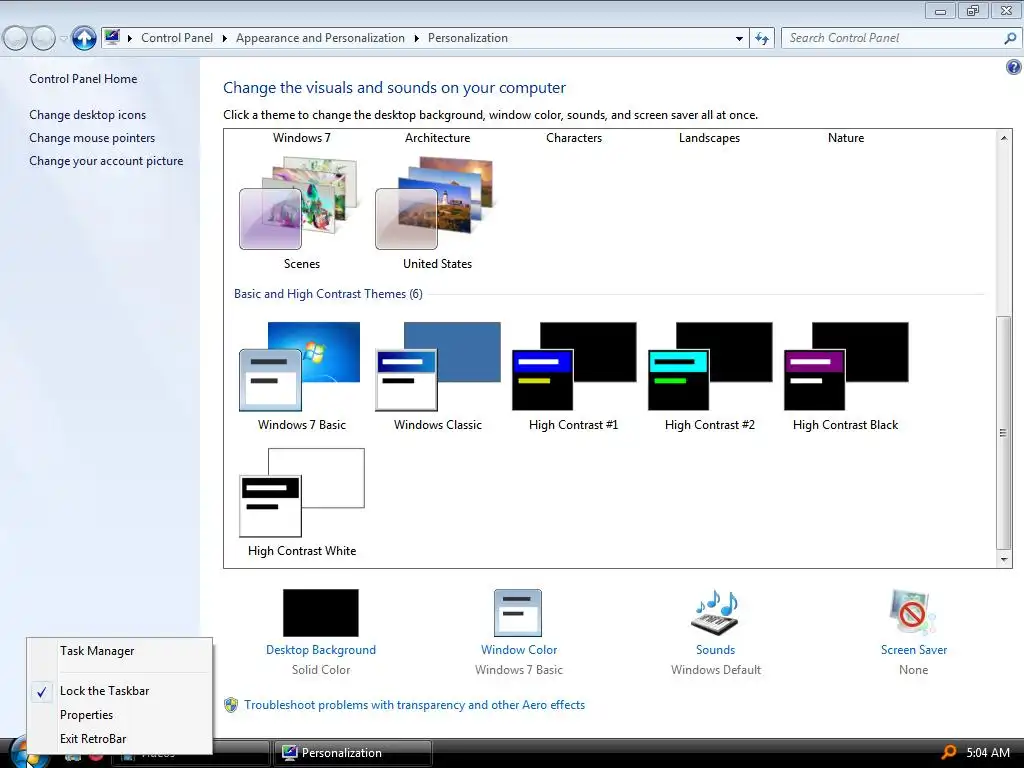Image resolution: width=1024 pixels, height=768 pixels.
Task: Select Personalization breadcrumb
Action: pyautogui.click(x=468, y=38)
